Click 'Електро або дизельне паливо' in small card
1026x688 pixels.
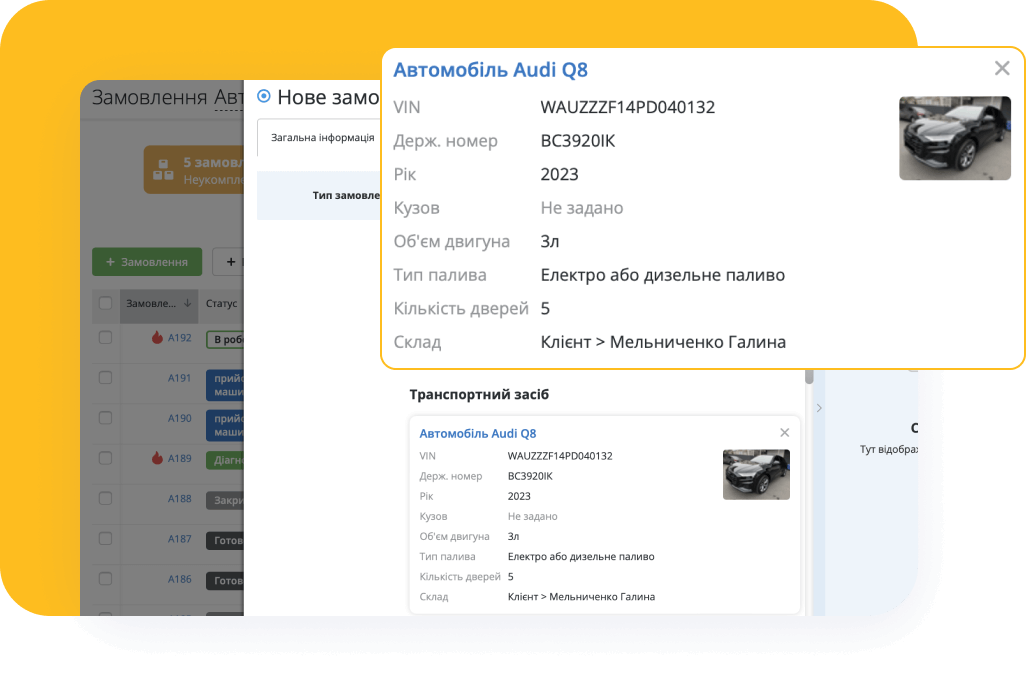[581, 556]
